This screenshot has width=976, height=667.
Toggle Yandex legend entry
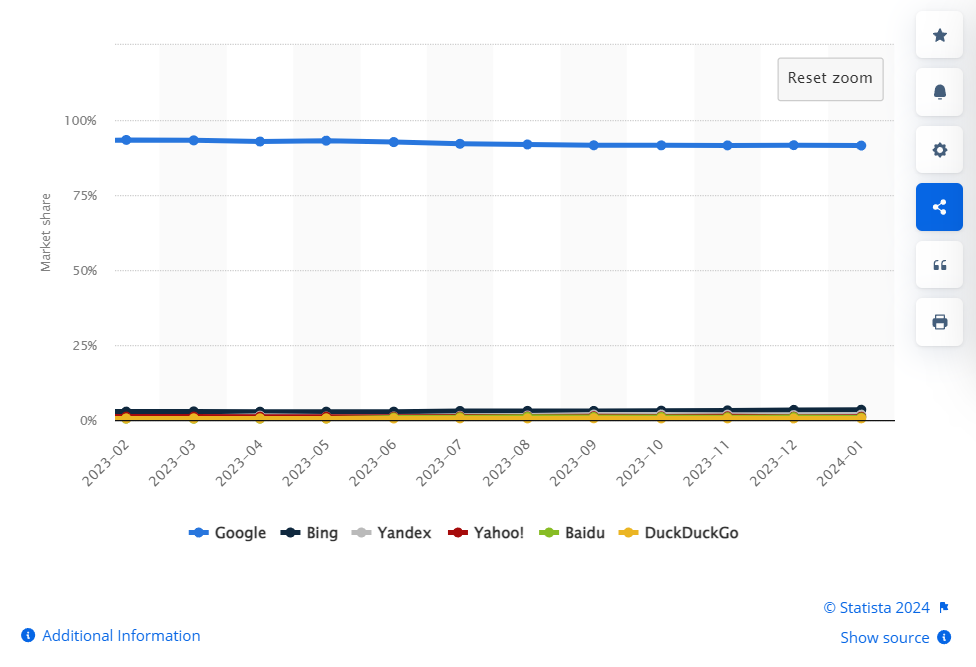pos(393,533)
